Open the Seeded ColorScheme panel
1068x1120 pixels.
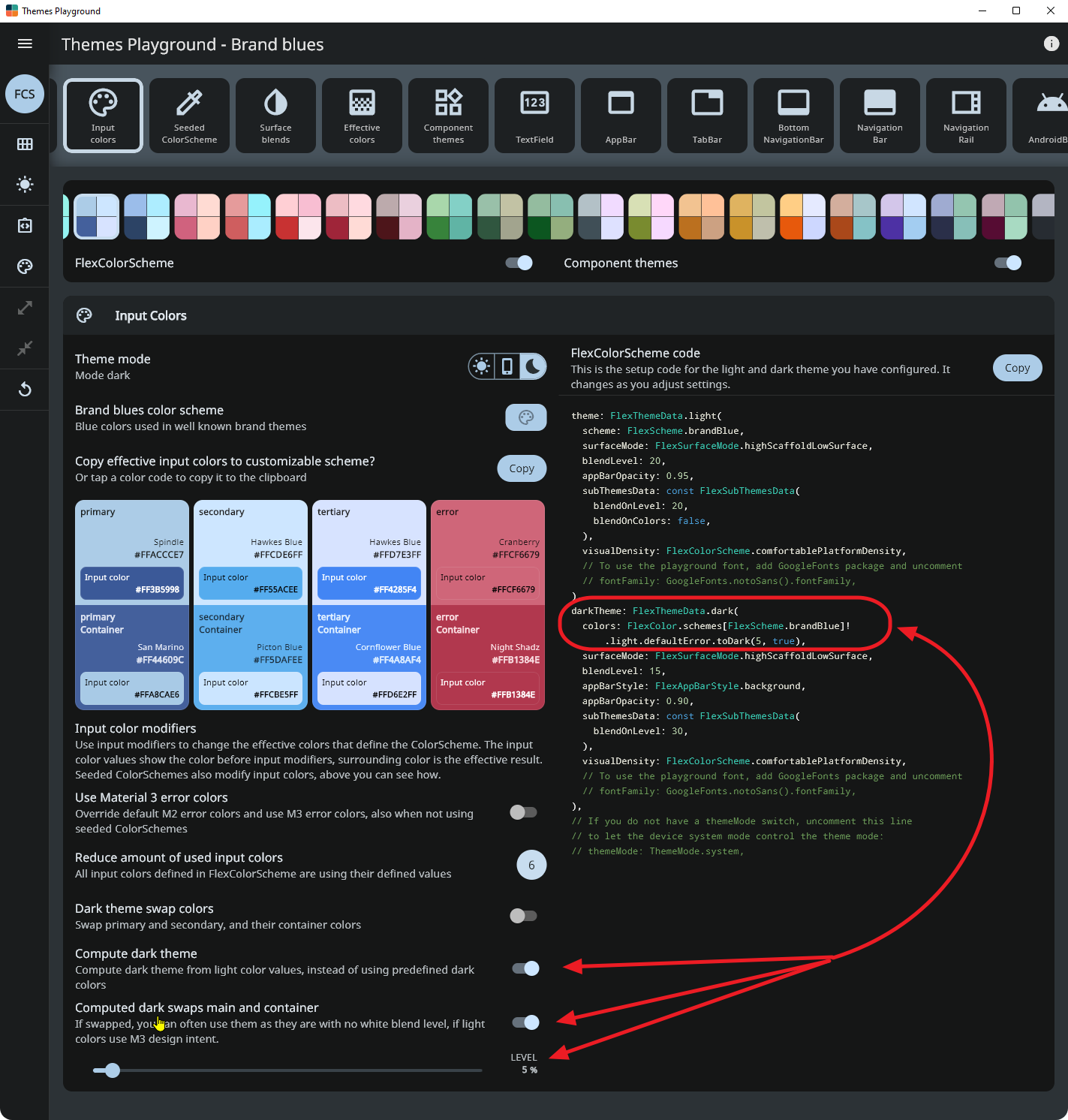point(189,116)
